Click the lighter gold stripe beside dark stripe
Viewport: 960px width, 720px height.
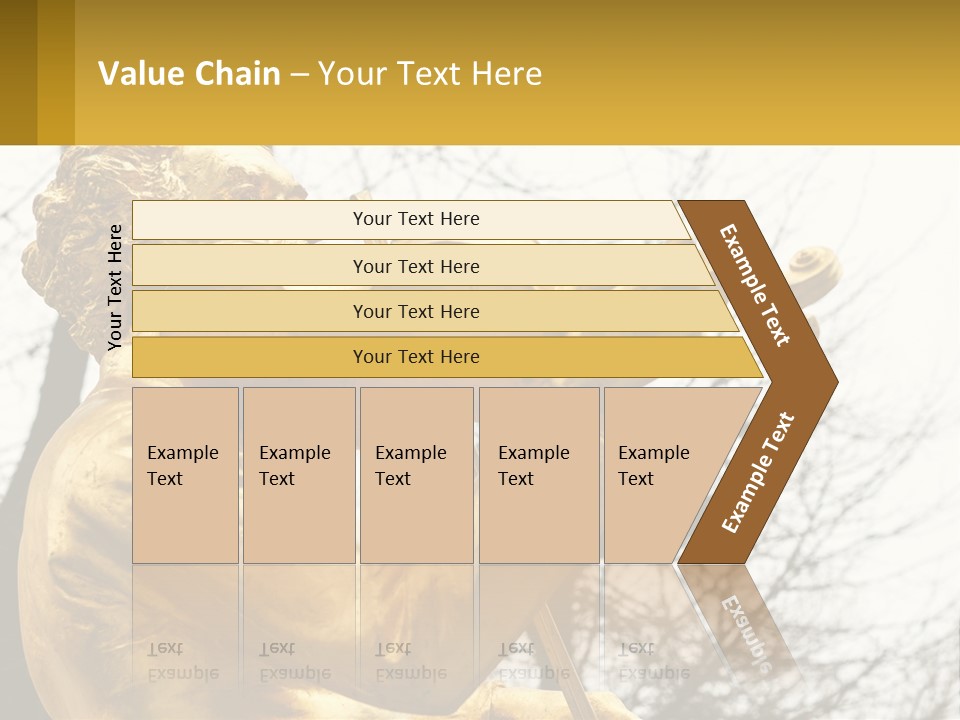[x=56, y=72]
